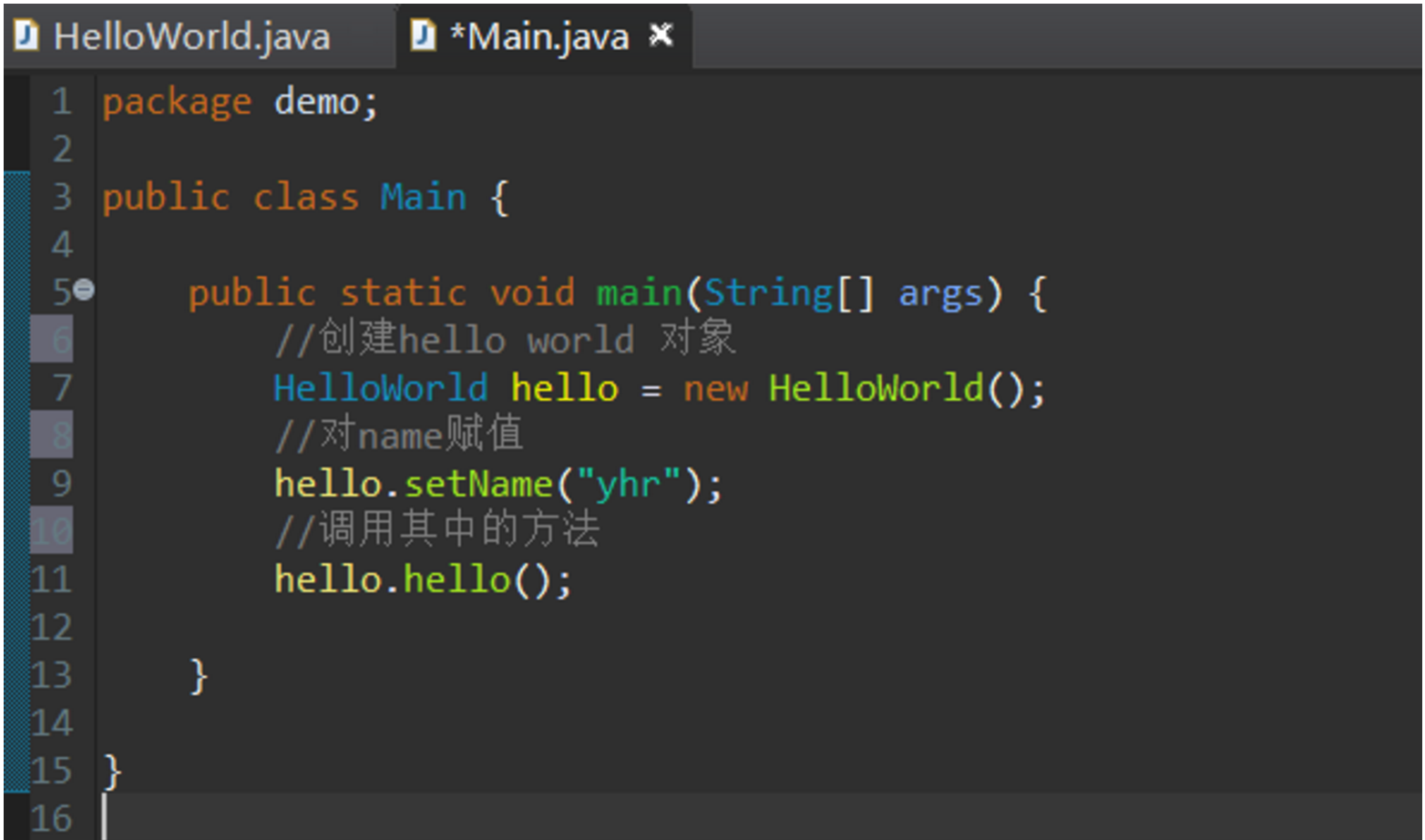Click line number 9 in the gutter

tap(60, 484)
